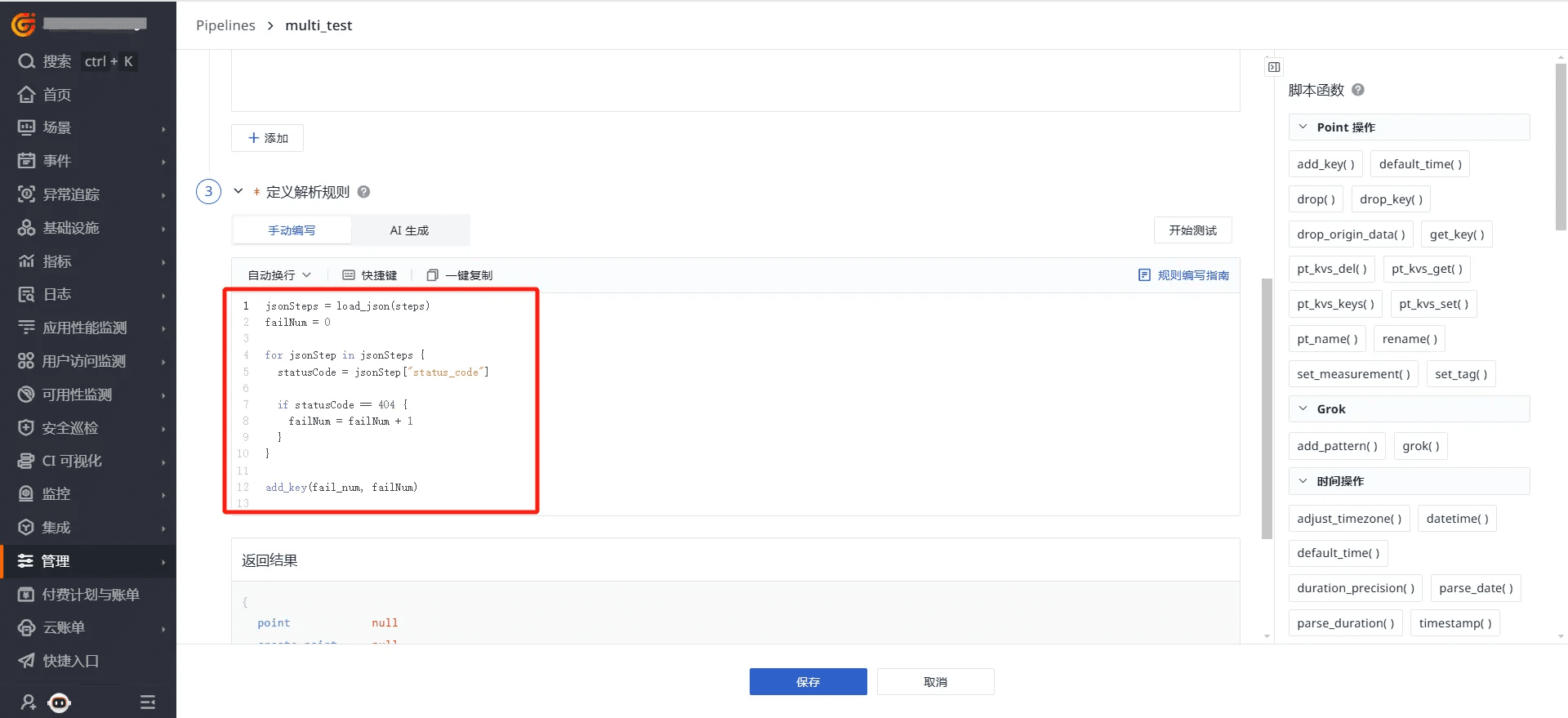
Task: Switch to the AI 生成 tab
Action: tap(409, 230)
